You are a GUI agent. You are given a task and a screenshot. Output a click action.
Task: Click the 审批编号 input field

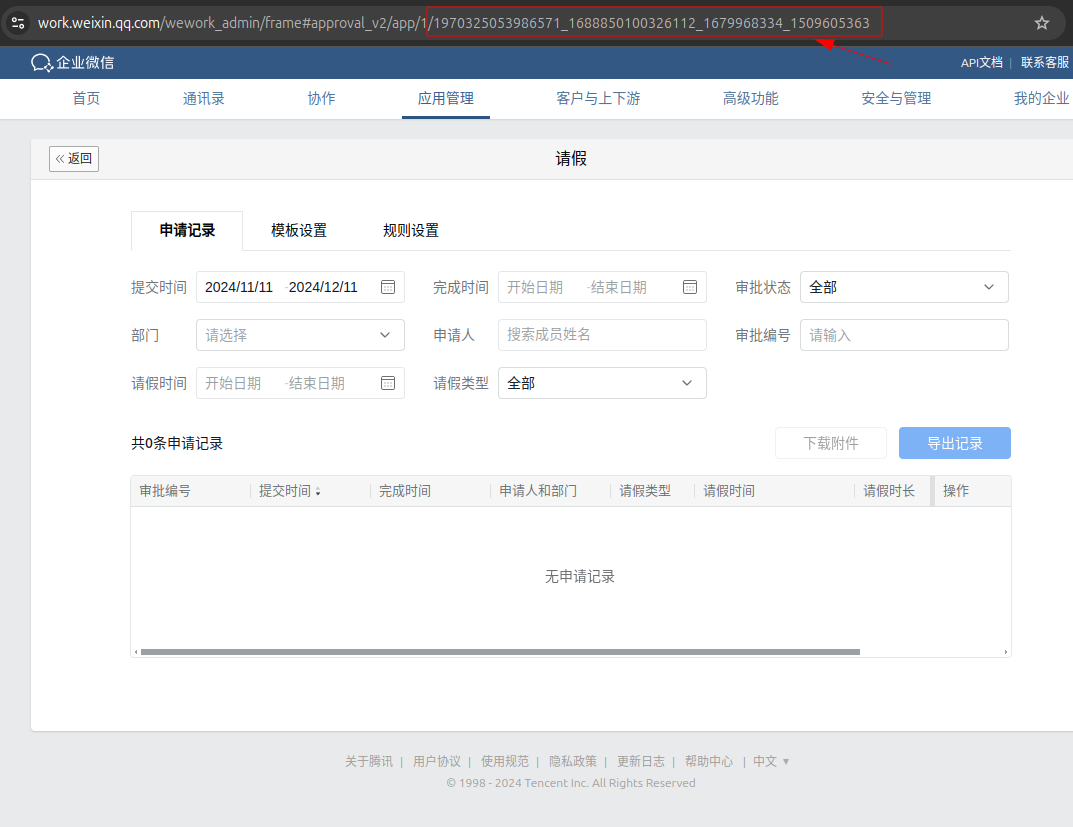(x=904, y=335)
